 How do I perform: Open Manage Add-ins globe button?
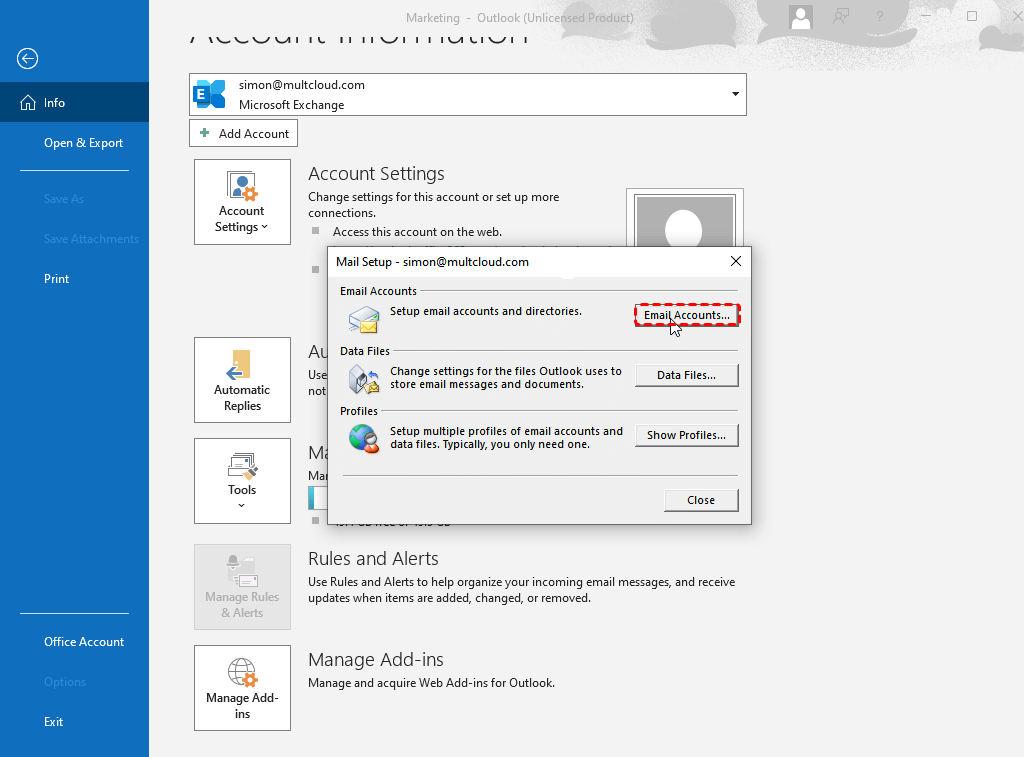coord(242,688)
